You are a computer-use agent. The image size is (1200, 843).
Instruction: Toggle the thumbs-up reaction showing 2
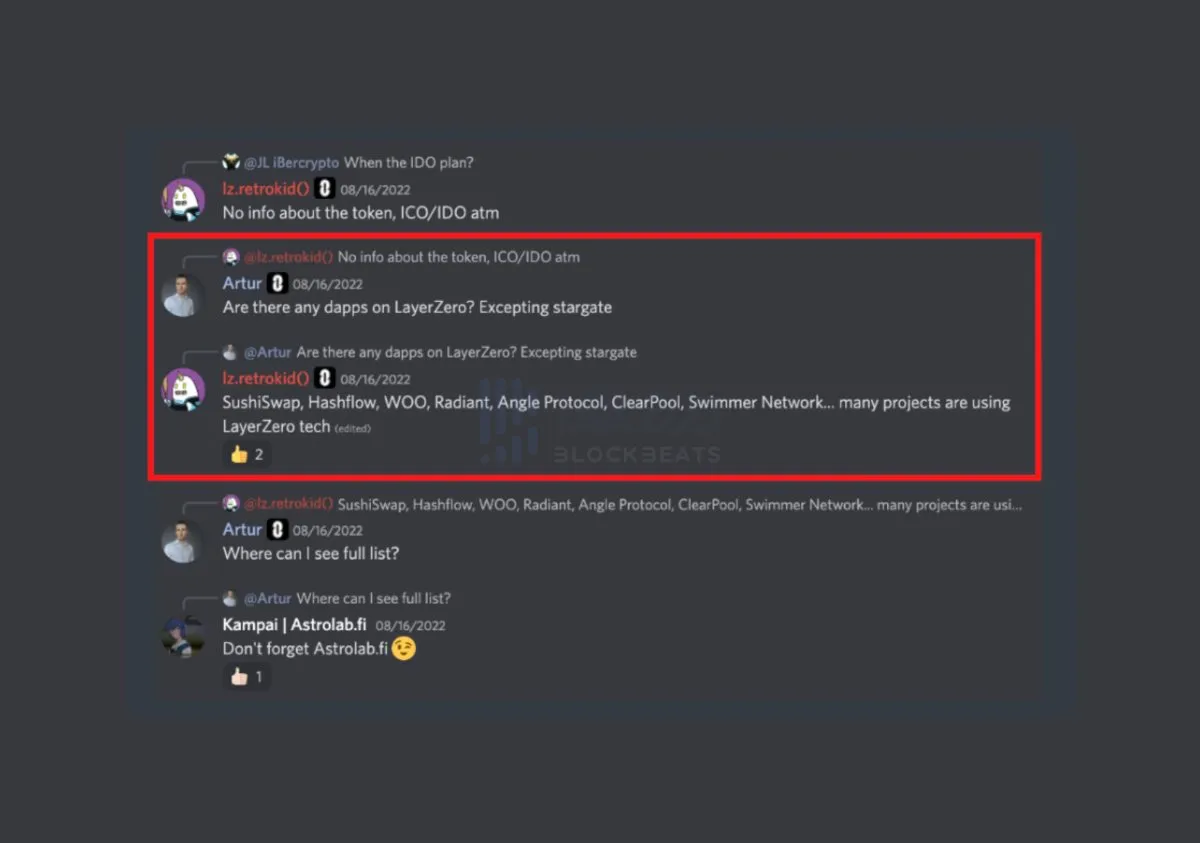(x=247, y=455)
